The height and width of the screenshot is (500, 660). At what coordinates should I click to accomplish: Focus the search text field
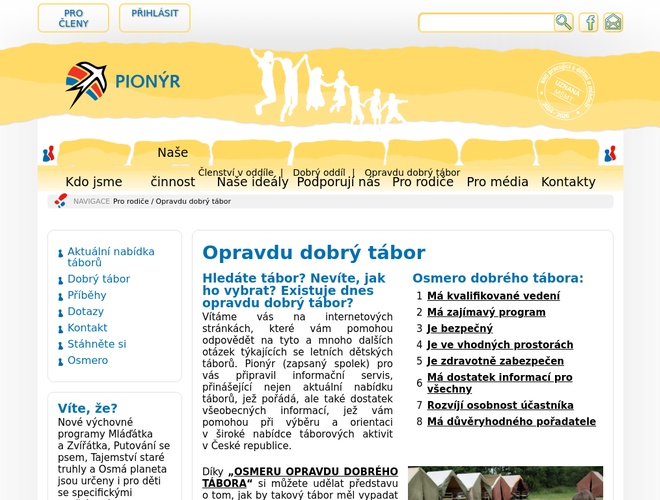click(486, 22)
